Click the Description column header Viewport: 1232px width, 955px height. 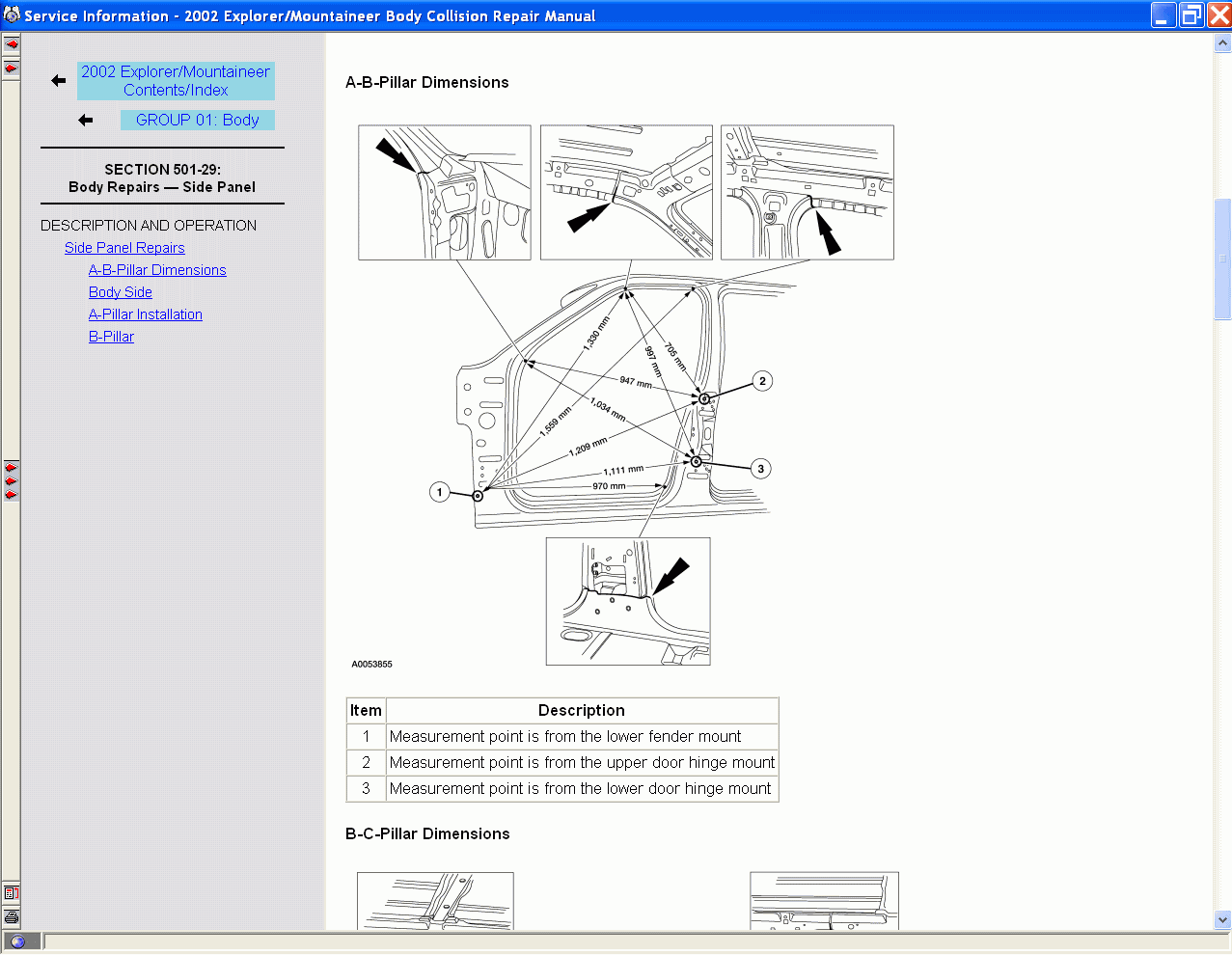click(582, 711)
